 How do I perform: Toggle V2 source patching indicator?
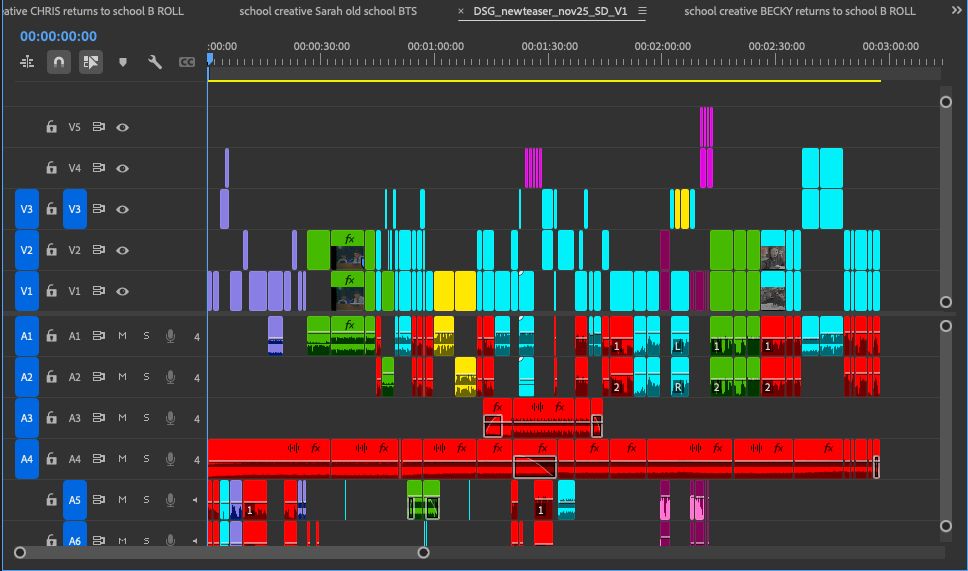pos(27,250)
